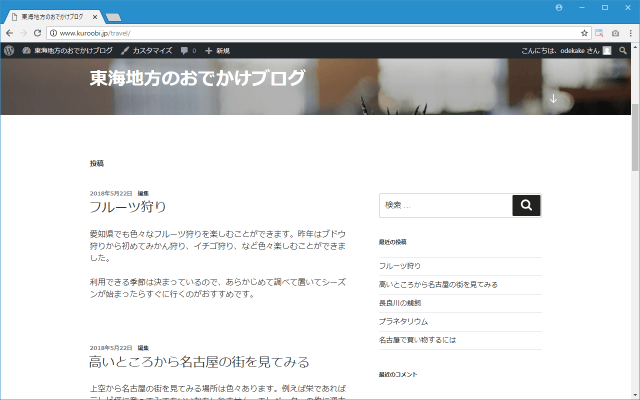This screenshot has width=640, height=400.
Task: Click the 検索 search input field
Action: (x=446, y=205)
